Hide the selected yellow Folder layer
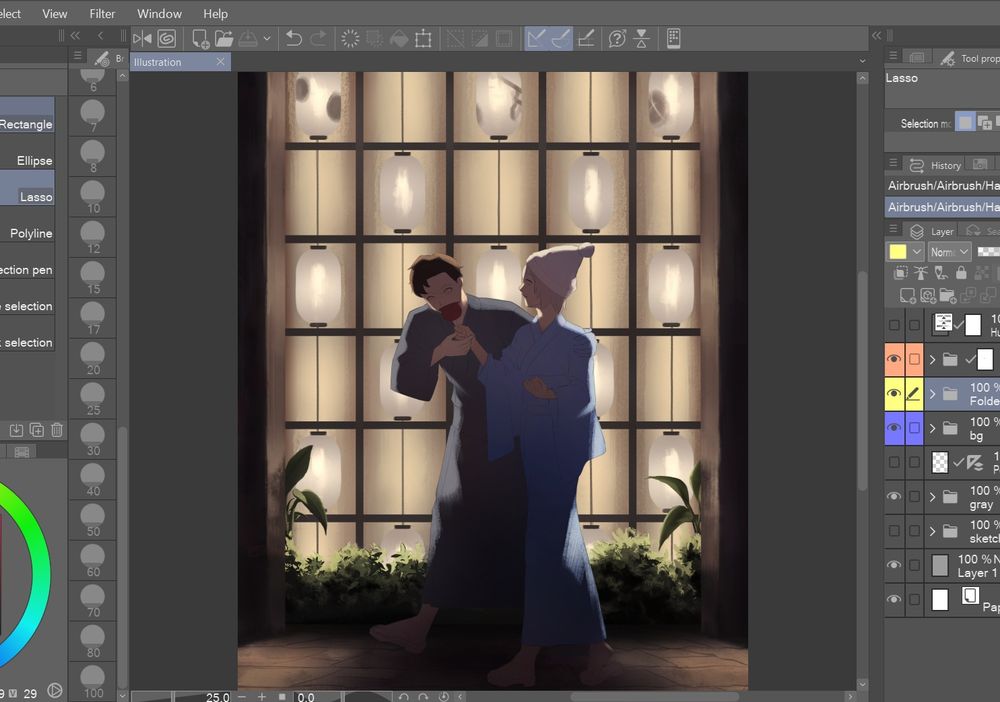This screenshot has width=1000, height=702. point(894,393)
